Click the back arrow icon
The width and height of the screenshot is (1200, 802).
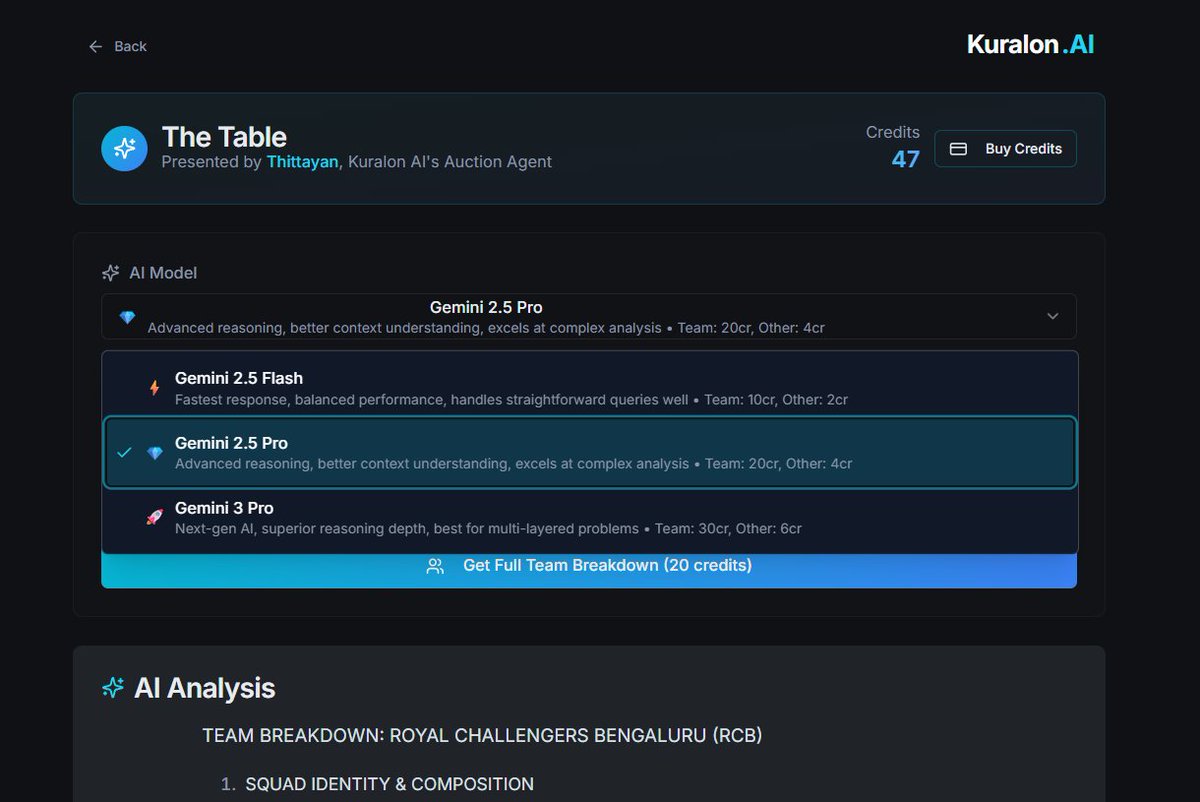click(x=96, y=46)
